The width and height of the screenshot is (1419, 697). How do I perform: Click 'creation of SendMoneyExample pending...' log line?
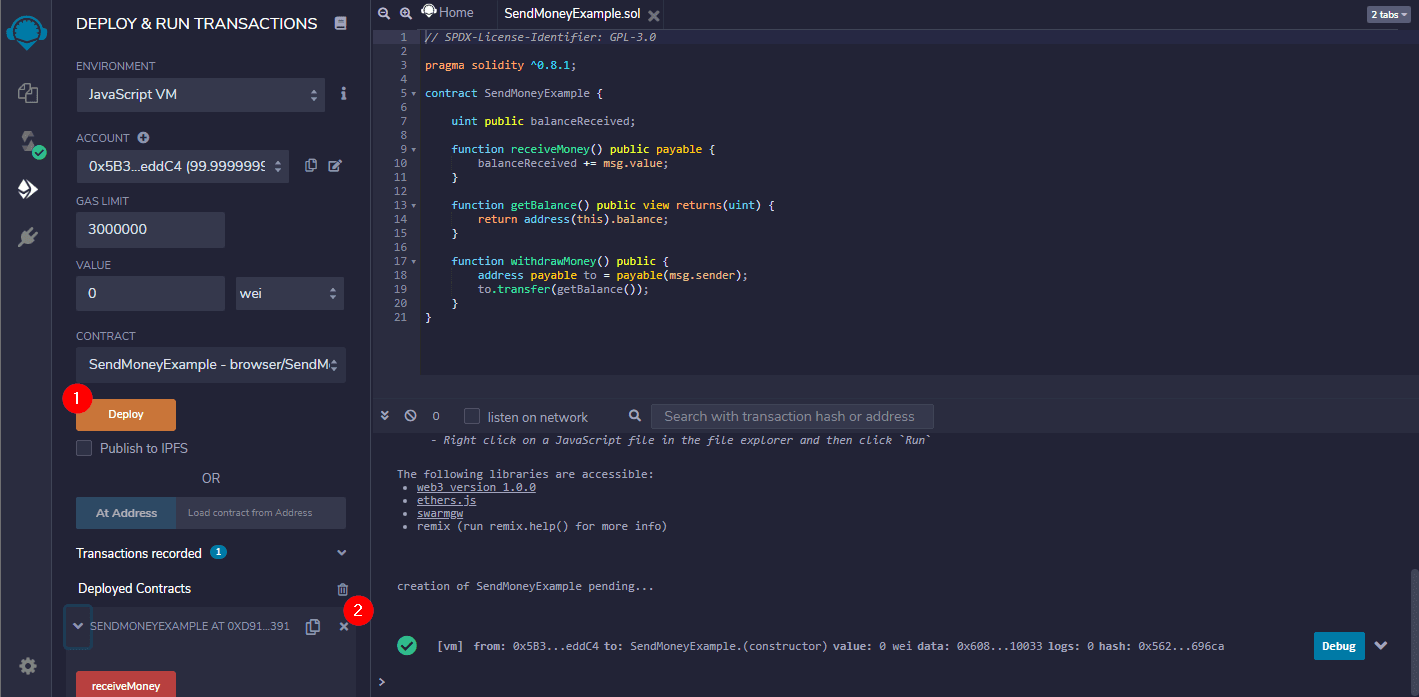click(525, 586)
